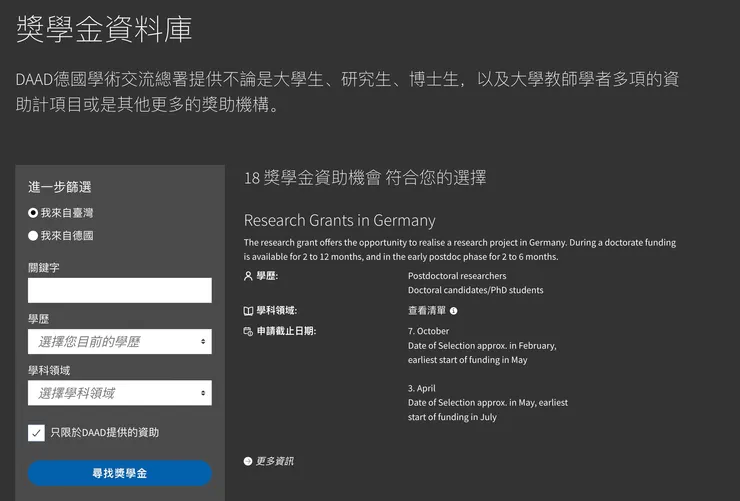This screenshot has width=740, height=501.
Task: Click the arrow icon before 更多資訊
Action: 248,461
